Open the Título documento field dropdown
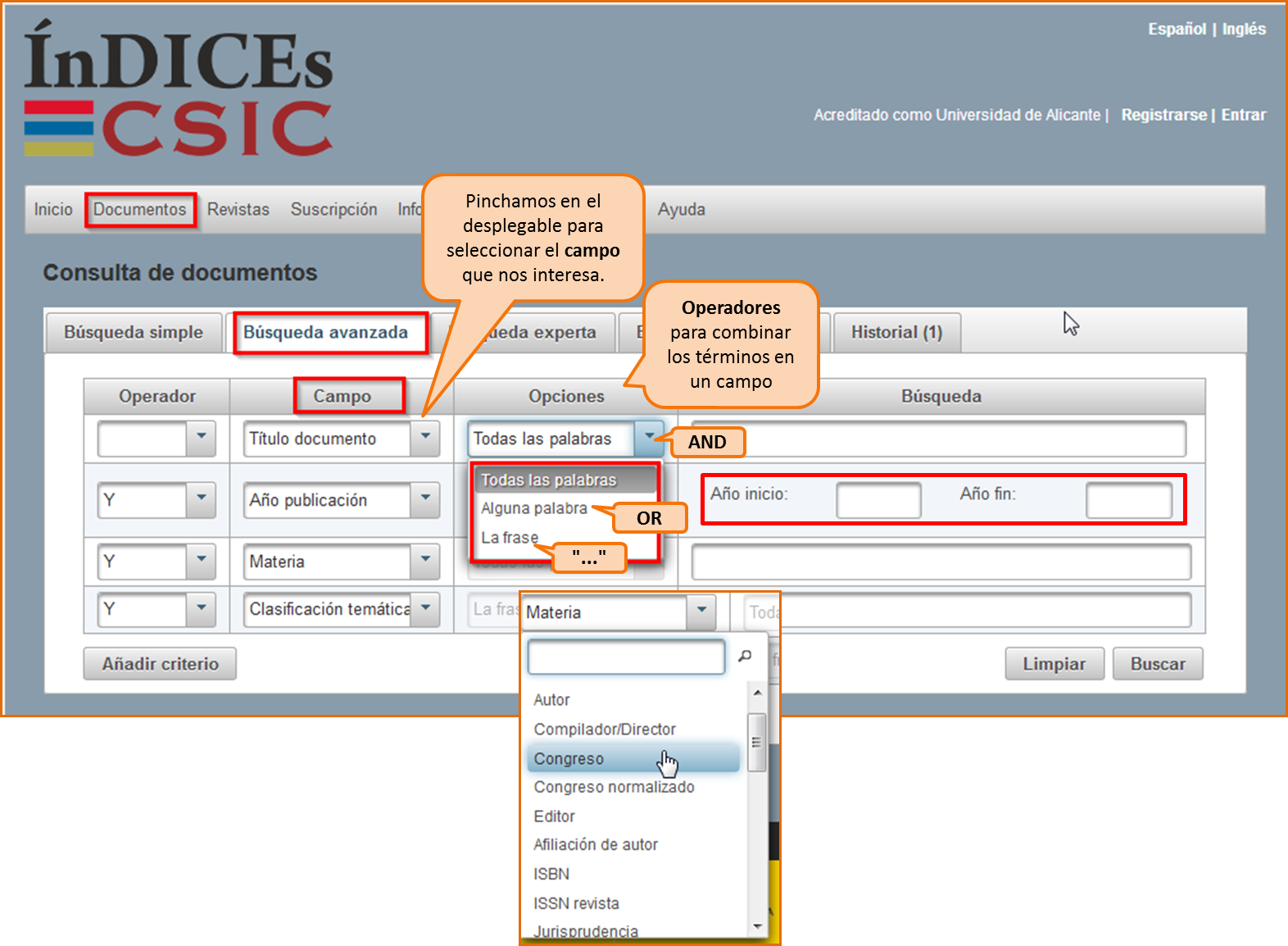 point(425,438)
